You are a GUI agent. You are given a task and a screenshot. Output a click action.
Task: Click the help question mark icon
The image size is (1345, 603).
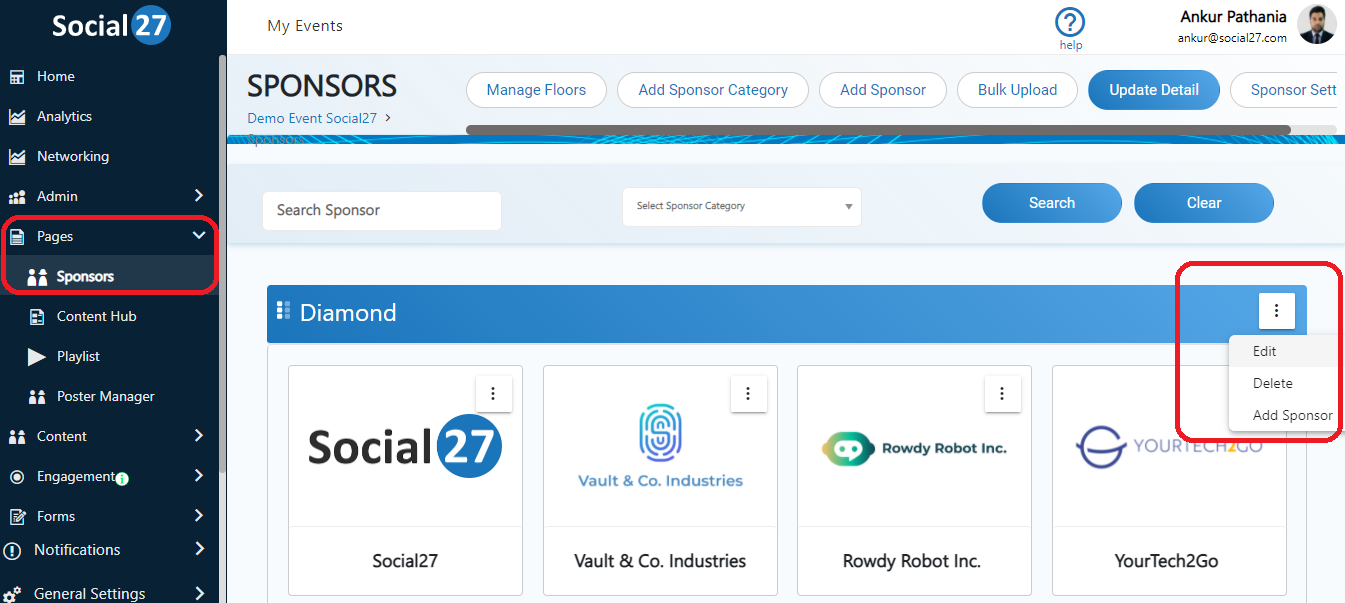pos(1070,23)
